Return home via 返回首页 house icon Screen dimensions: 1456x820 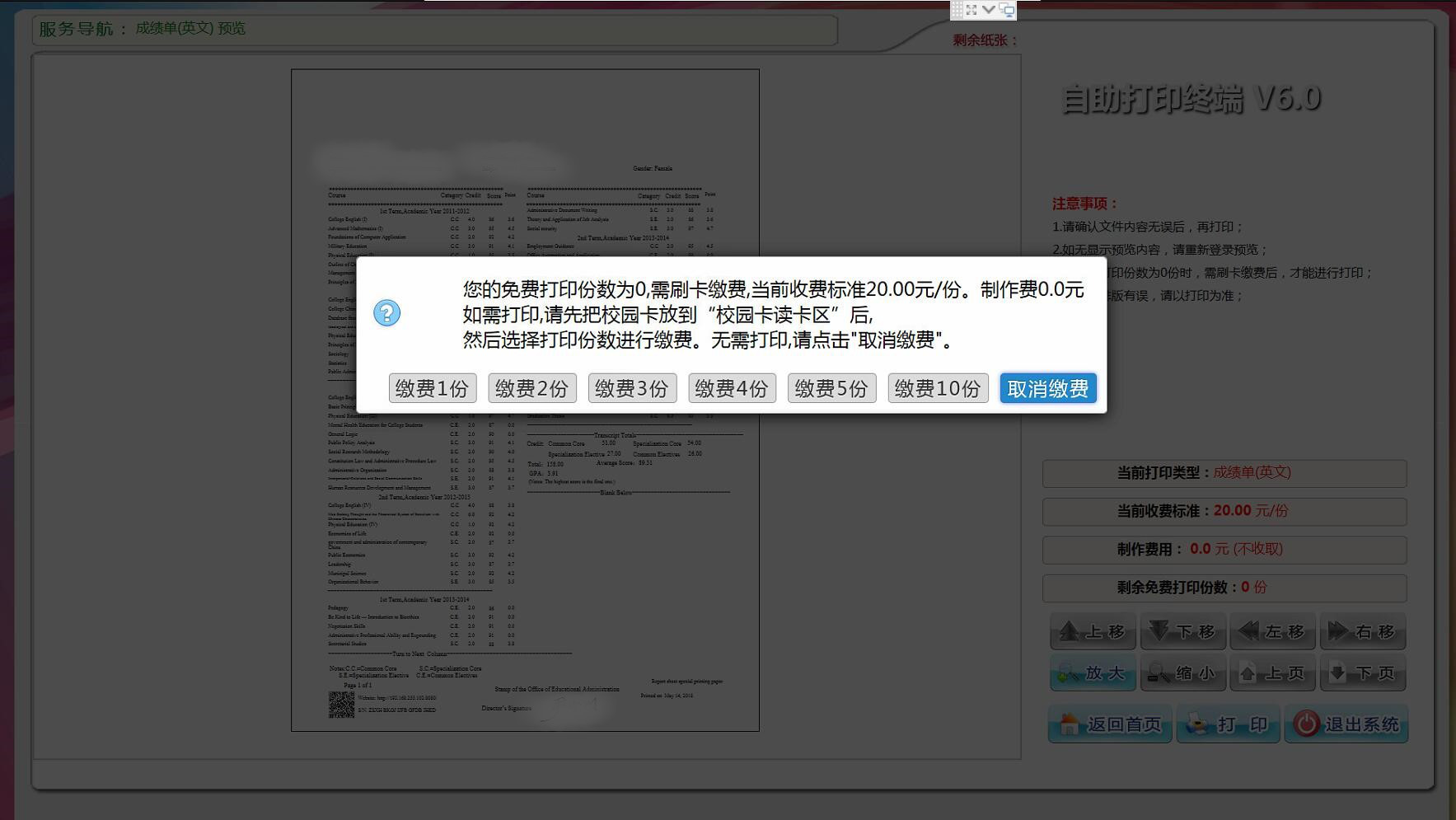click(1109, 724)
